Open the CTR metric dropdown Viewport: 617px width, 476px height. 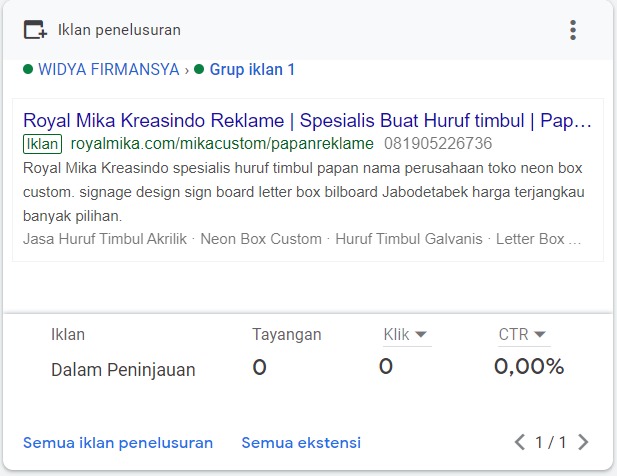(x=523, y=335)
